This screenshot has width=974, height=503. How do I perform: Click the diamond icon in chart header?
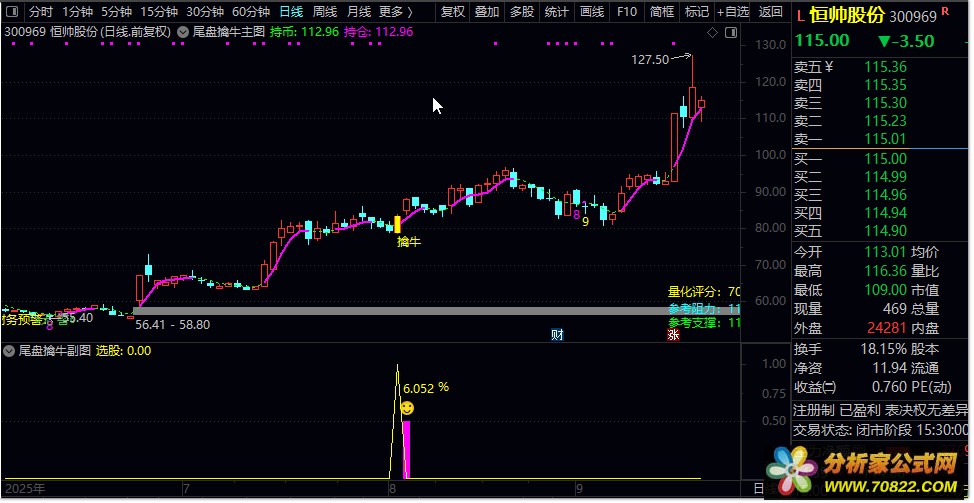[x=712, y=32]
